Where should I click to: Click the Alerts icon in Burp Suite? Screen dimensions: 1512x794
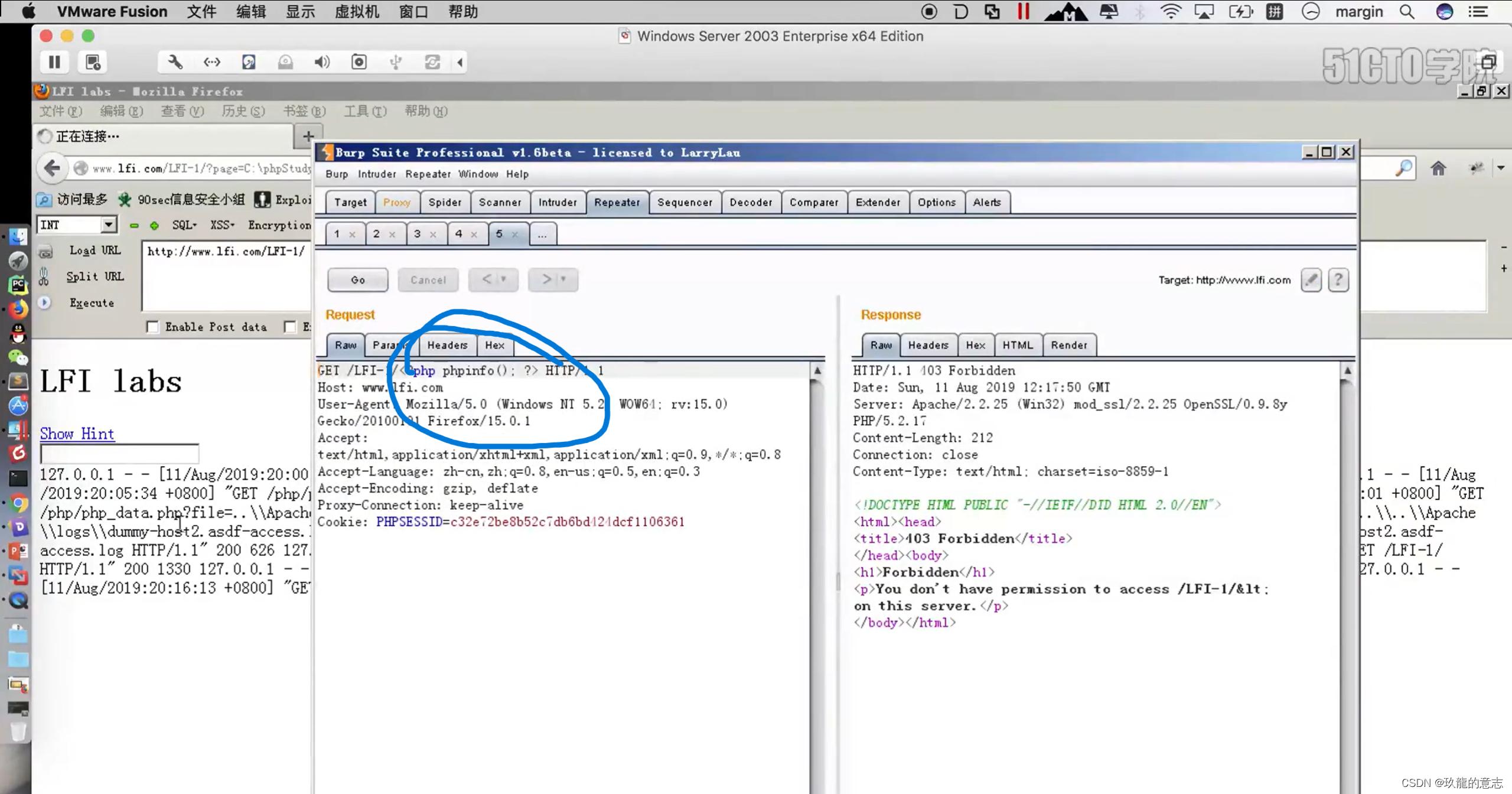point(987,202)
